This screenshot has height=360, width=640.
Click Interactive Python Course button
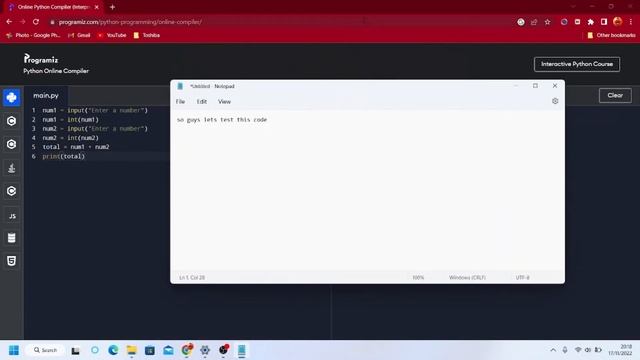[577, 64]
